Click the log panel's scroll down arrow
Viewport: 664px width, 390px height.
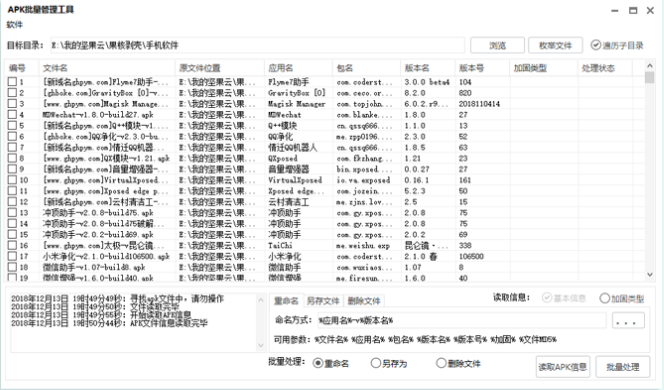(x=261, y=346)
